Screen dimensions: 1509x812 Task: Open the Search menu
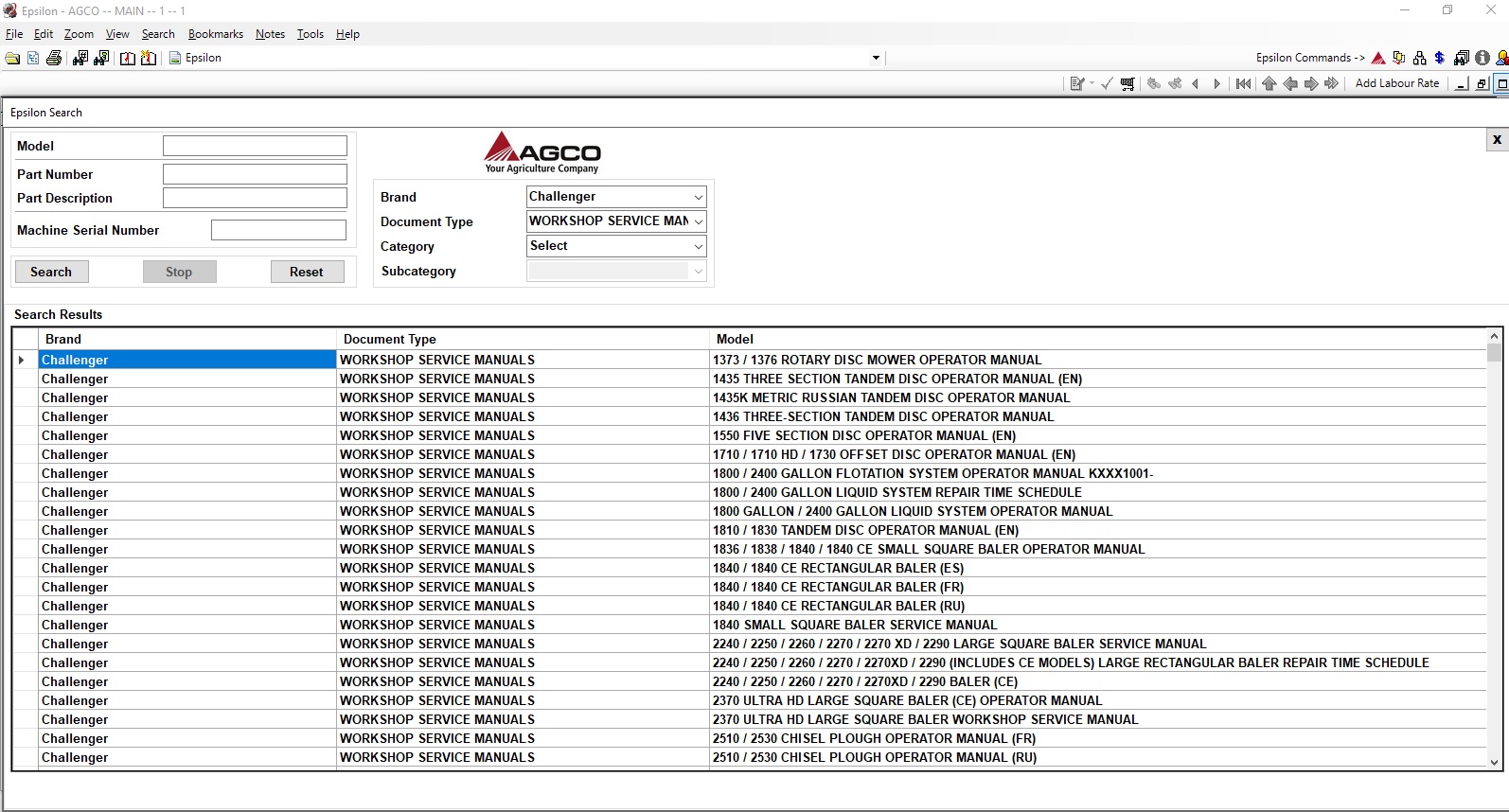click(x=158, y=34)
